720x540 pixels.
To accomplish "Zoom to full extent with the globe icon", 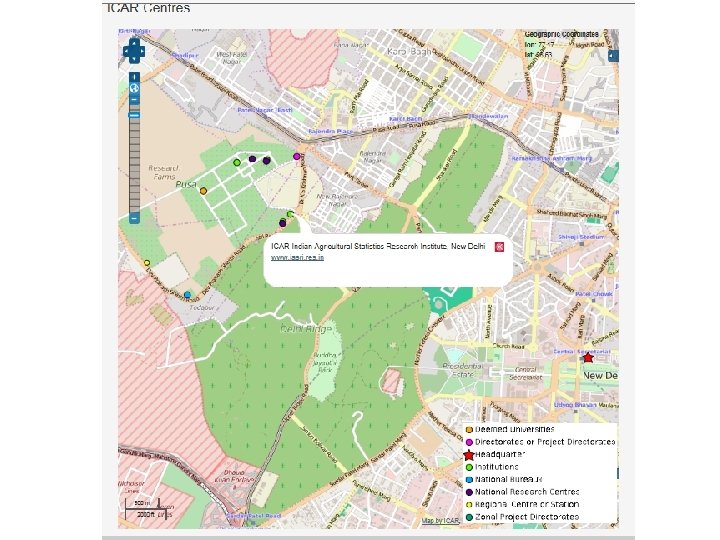I will tap(134, 88).
